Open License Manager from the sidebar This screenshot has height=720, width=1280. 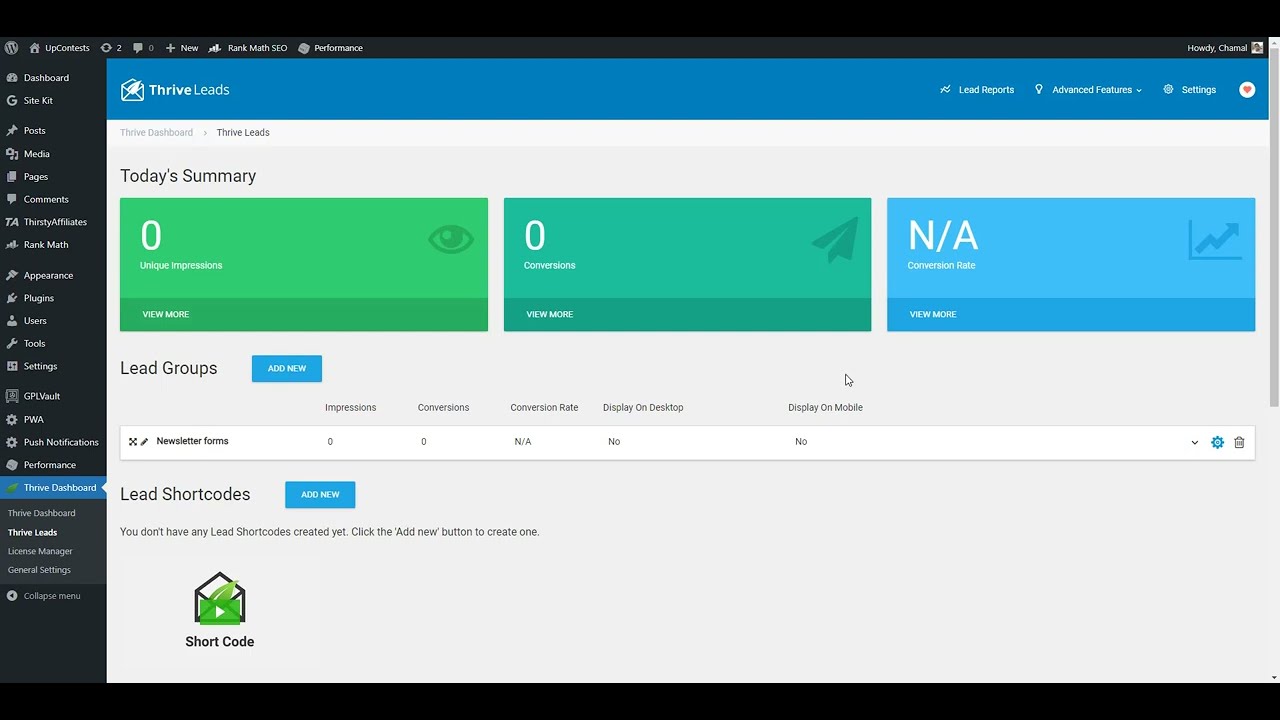pos(40,550)
